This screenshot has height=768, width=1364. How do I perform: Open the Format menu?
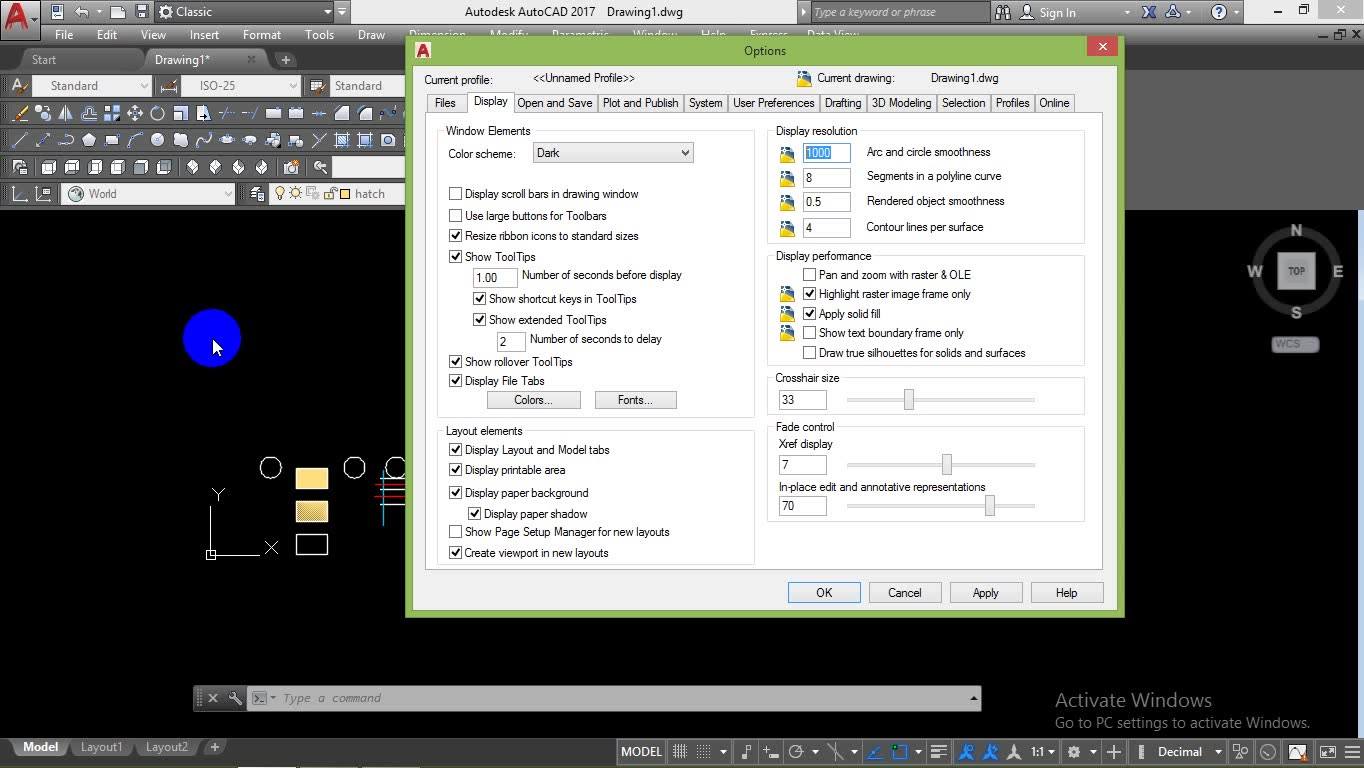click(262, 34)
